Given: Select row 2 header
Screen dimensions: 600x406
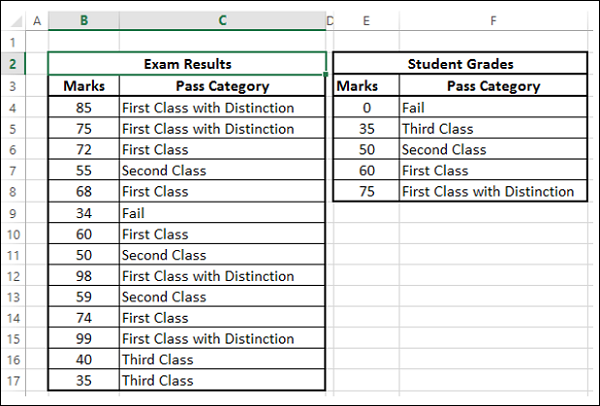Looking at the screenshot, I should click(x=14, y=64).
